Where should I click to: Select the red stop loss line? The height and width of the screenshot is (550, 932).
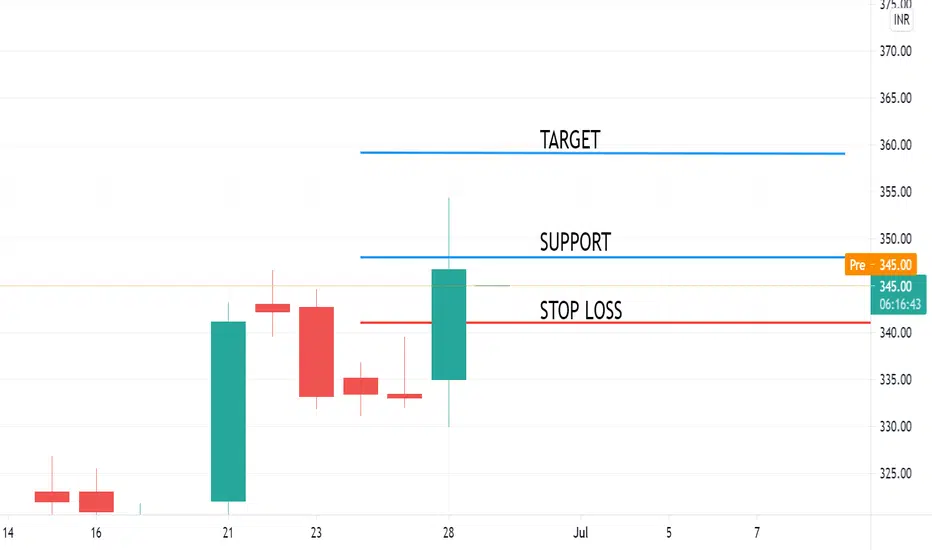pos(615,323)
